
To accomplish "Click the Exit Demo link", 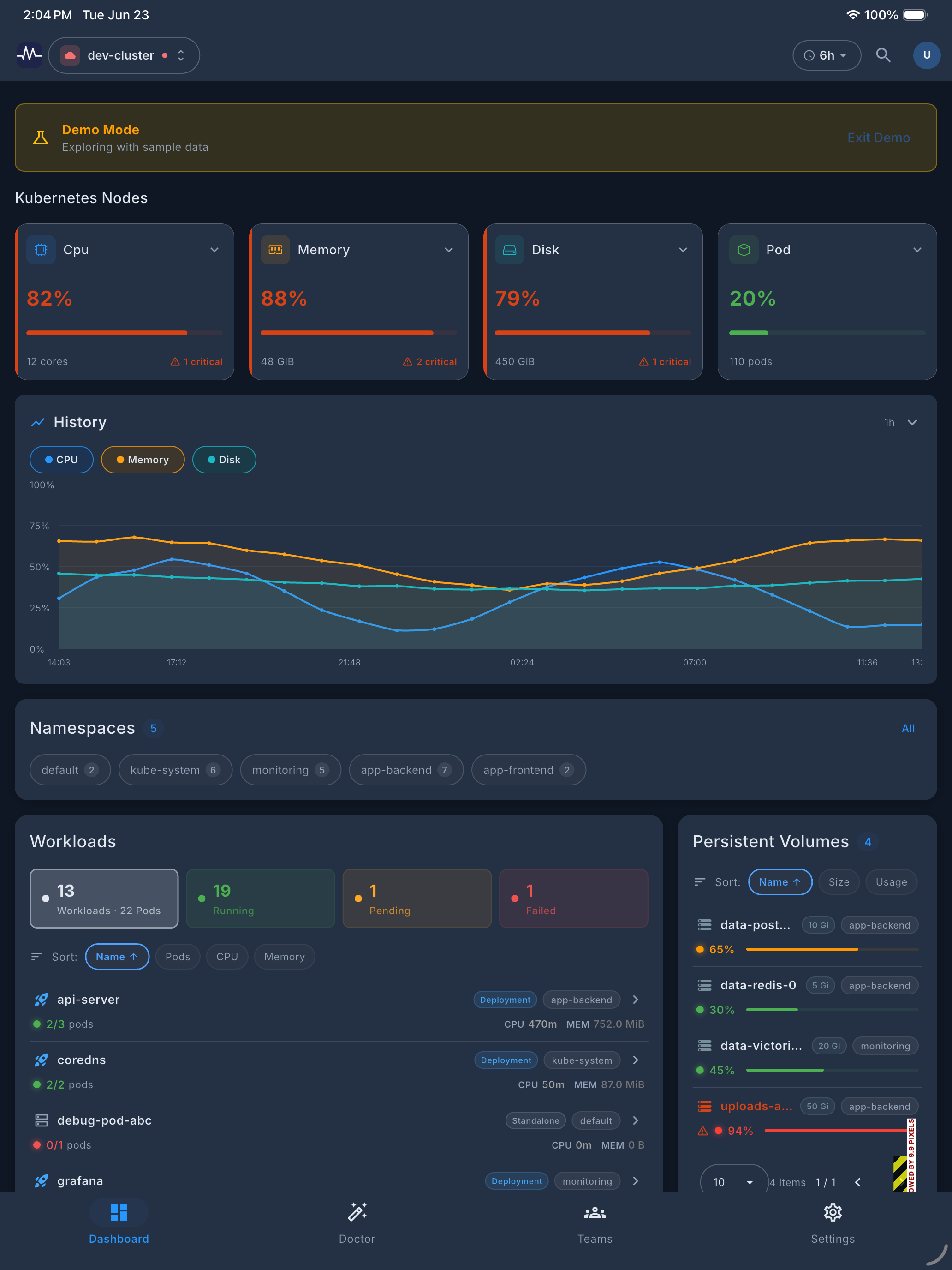I will pyautogui.click(x=878, y=138).
